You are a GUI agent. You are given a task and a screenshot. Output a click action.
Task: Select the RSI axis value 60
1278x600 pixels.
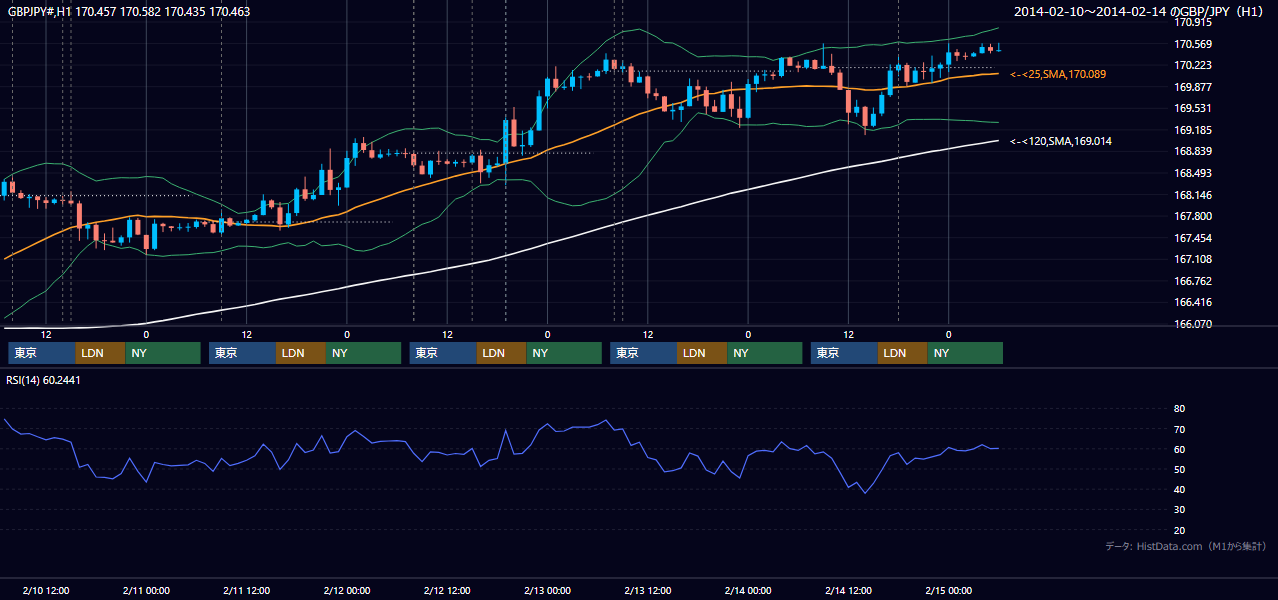1179,449
